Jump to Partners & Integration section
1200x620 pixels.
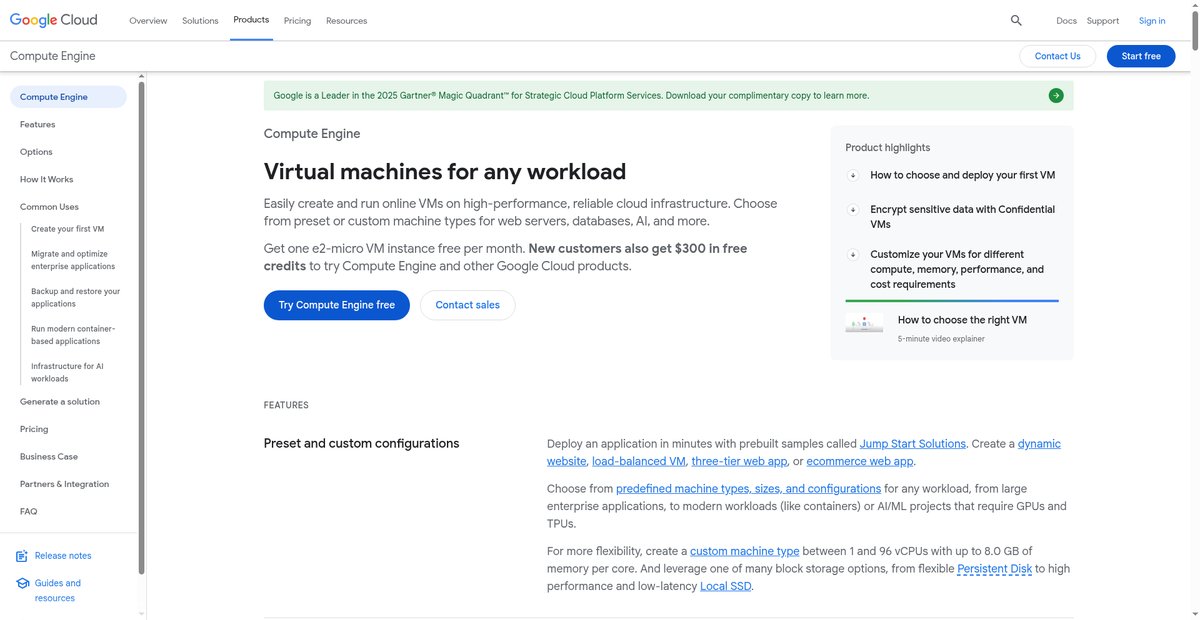(64, 484)
